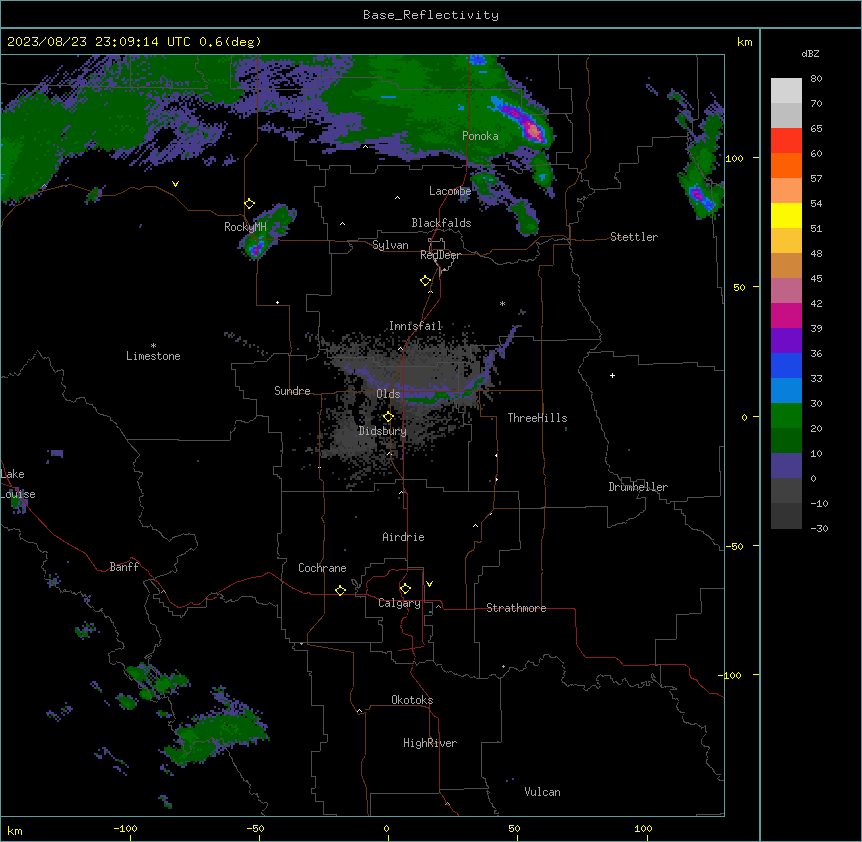The image size is (862, 842).
Task: Click the yellow diamond marker beside RockyMH
Action: tap(249, 204)
